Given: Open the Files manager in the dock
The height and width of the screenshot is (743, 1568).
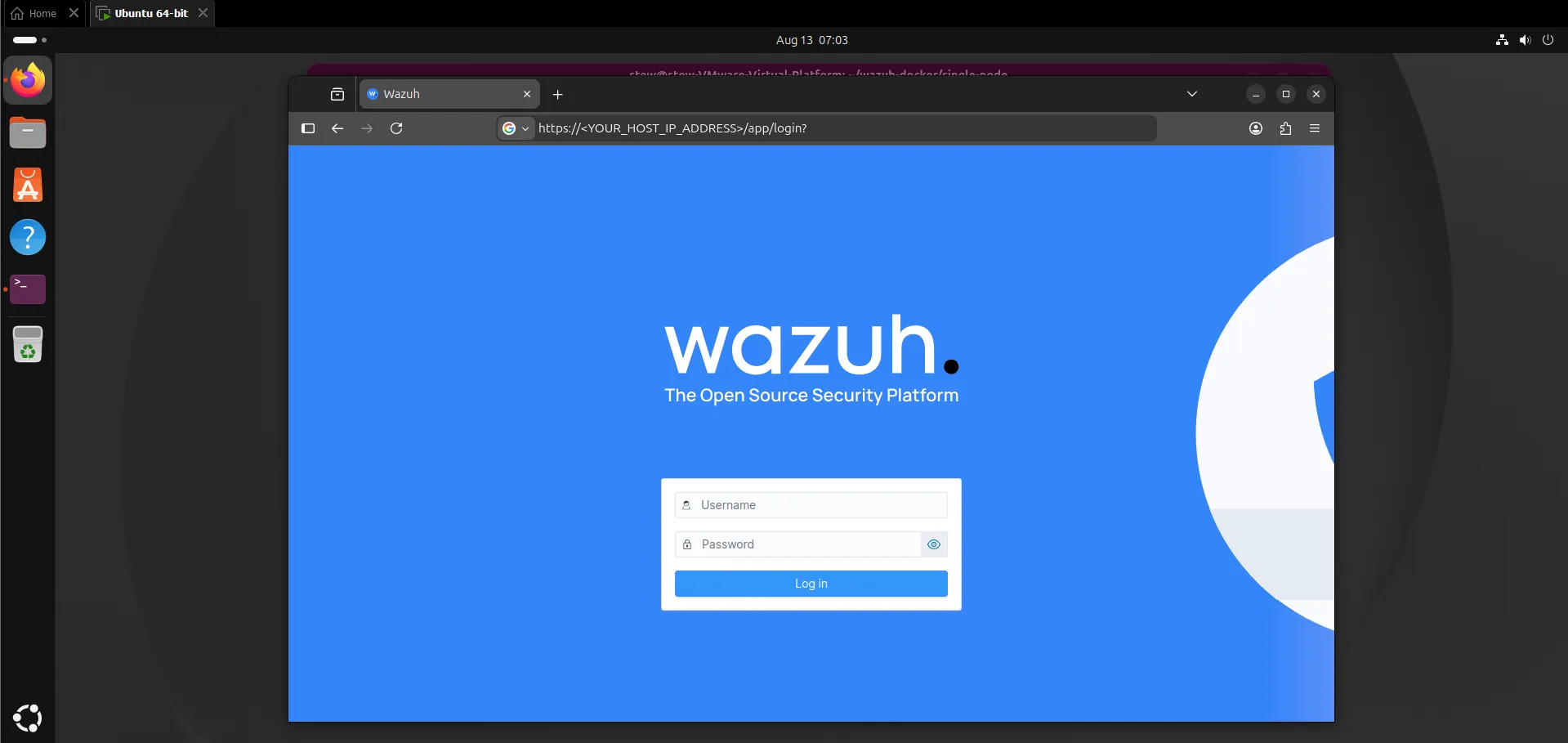Looking at the screenshot, I should (x=28, y=132).
